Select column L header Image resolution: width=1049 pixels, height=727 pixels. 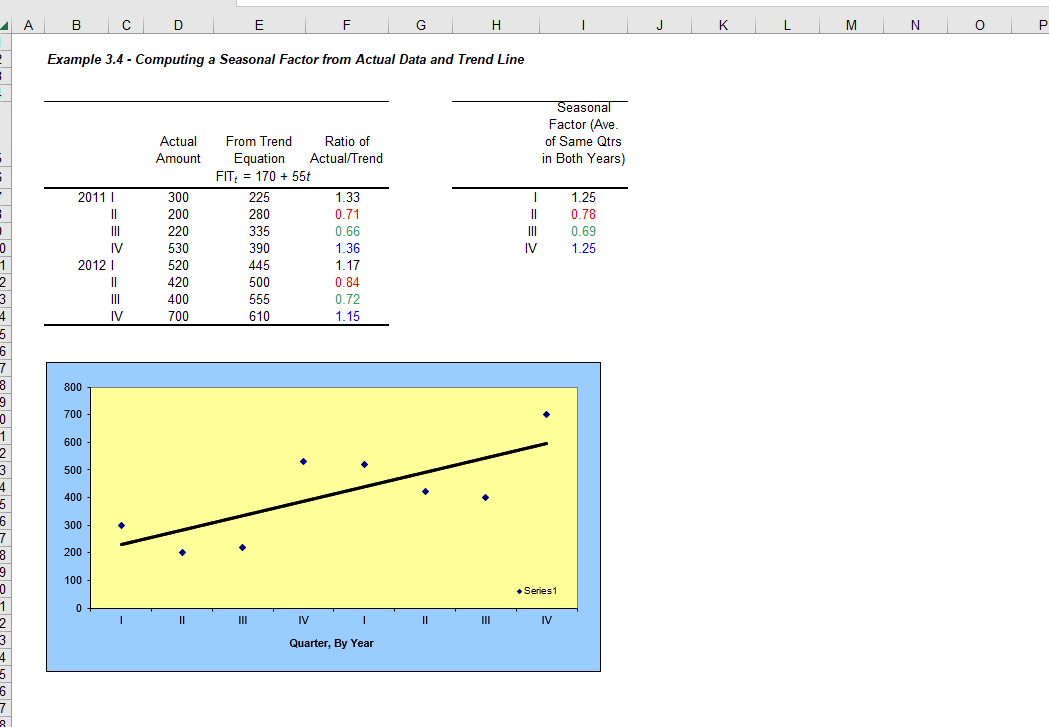click(787, 25)
